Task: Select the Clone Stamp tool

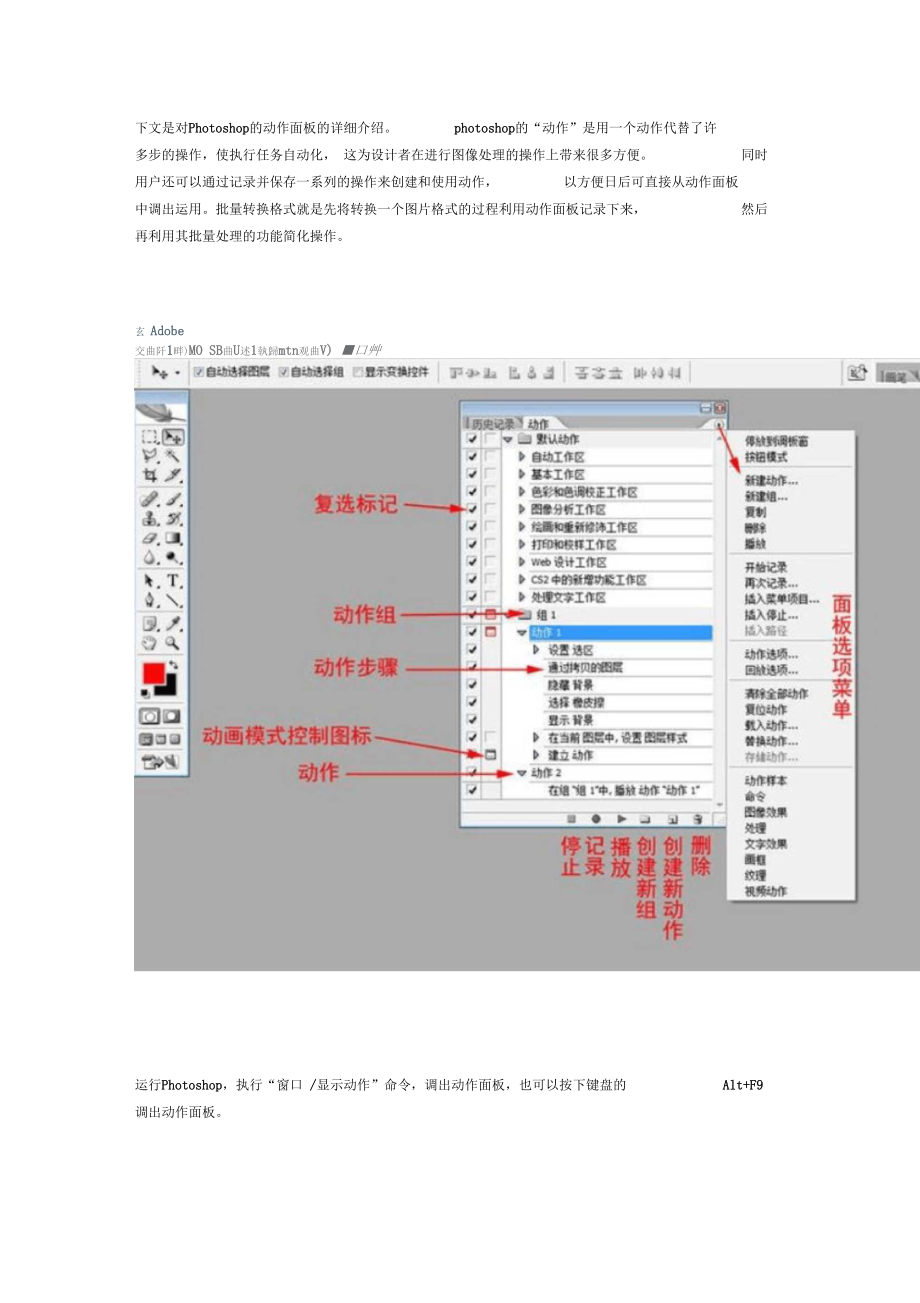Action: point(149,518)
